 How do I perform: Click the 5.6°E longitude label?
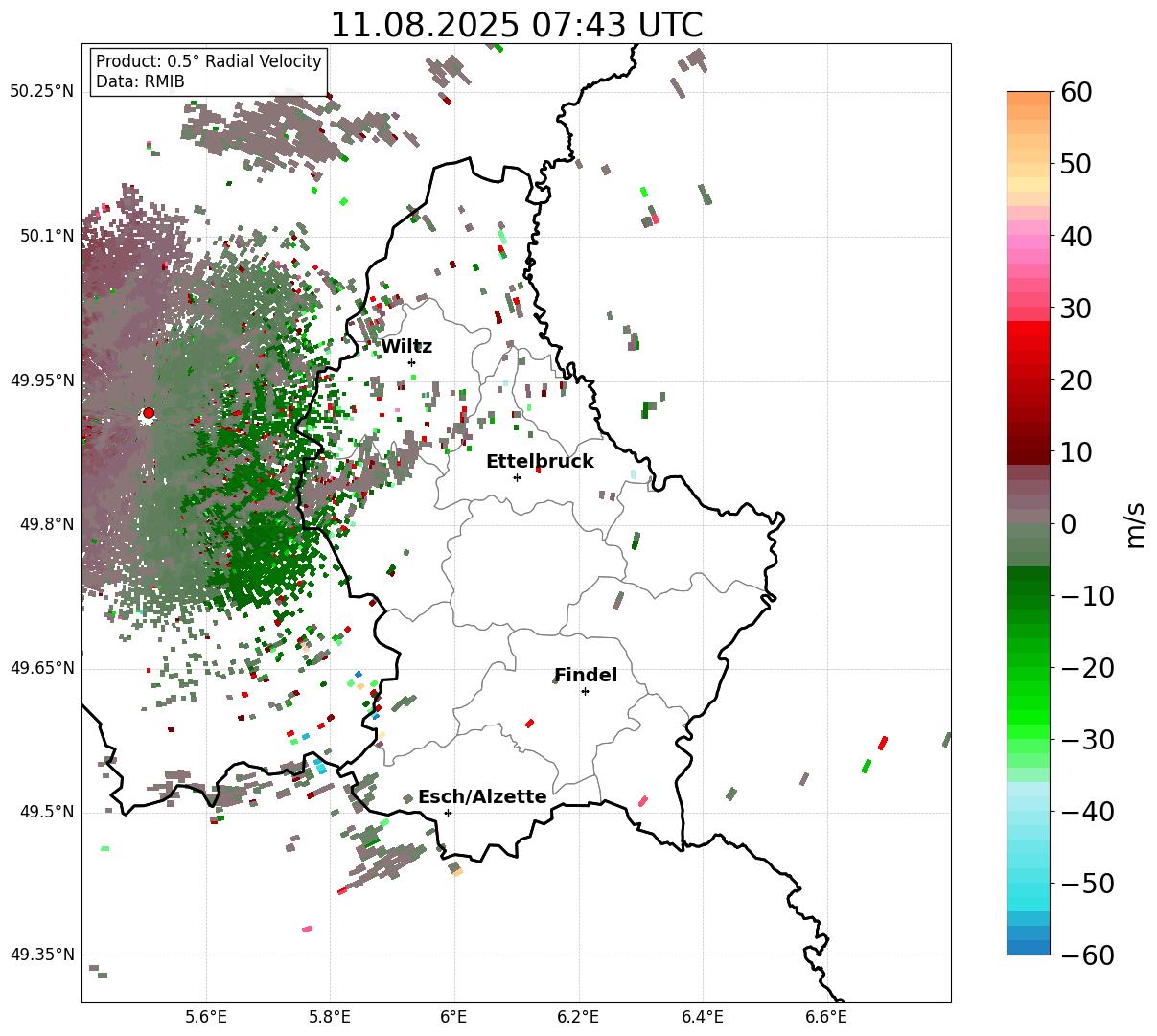[x=206, y=1017]
